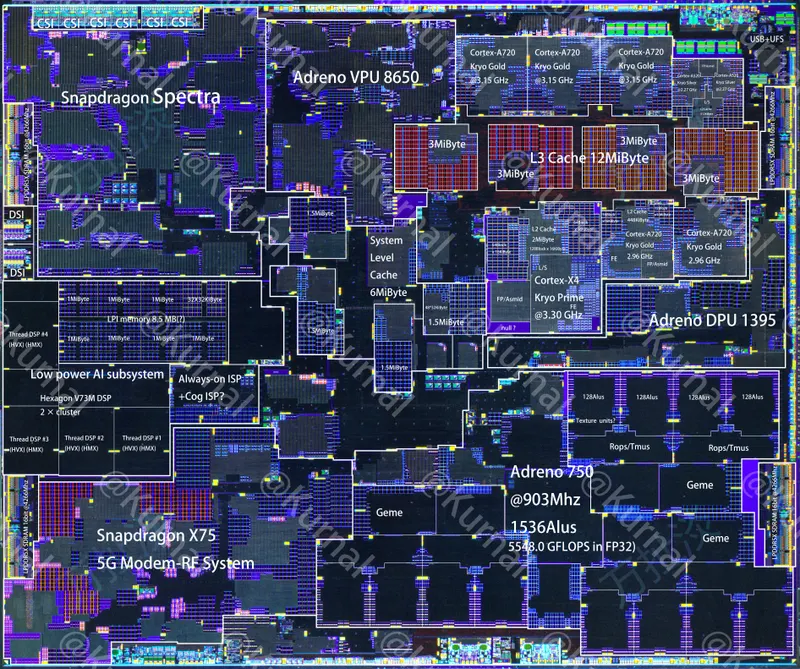Screen dimensions: 800x669
Task: Click the "5G Modem-RF System" label
Action: [x=176, y=563]
